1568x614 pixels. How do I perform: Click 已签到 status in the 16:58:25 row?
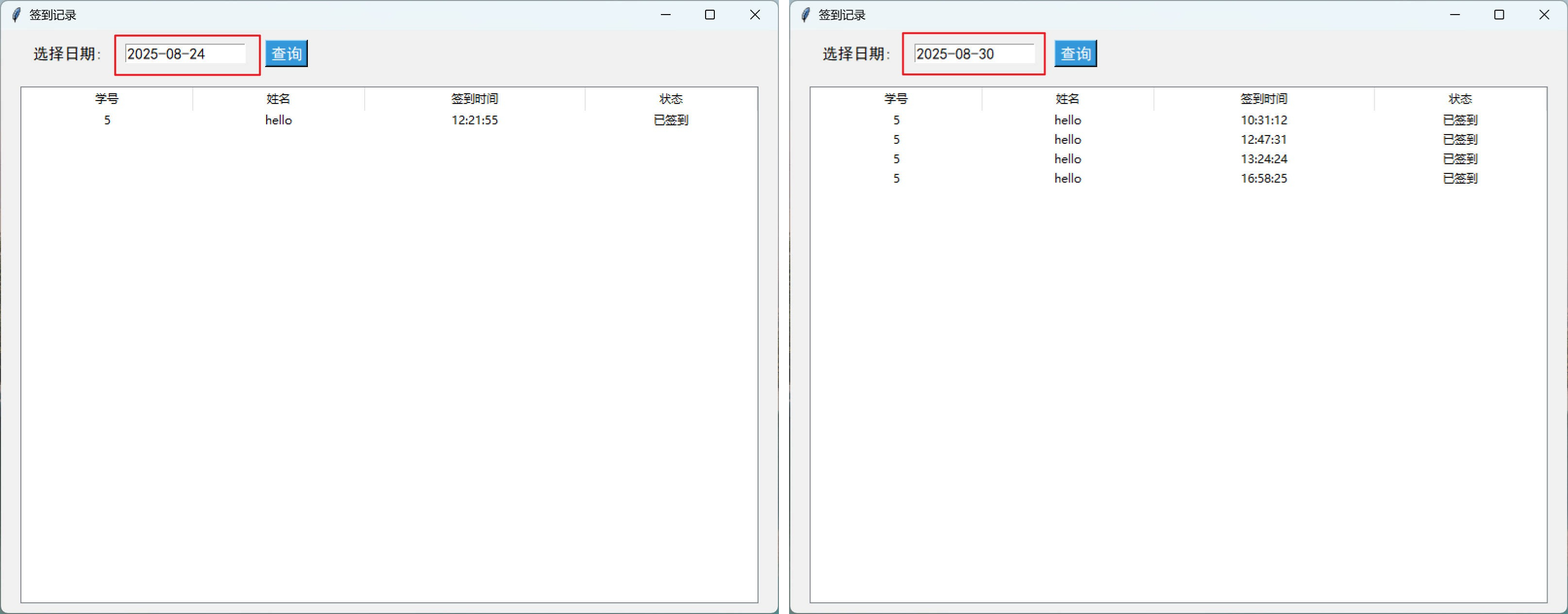coord(1460,178)
